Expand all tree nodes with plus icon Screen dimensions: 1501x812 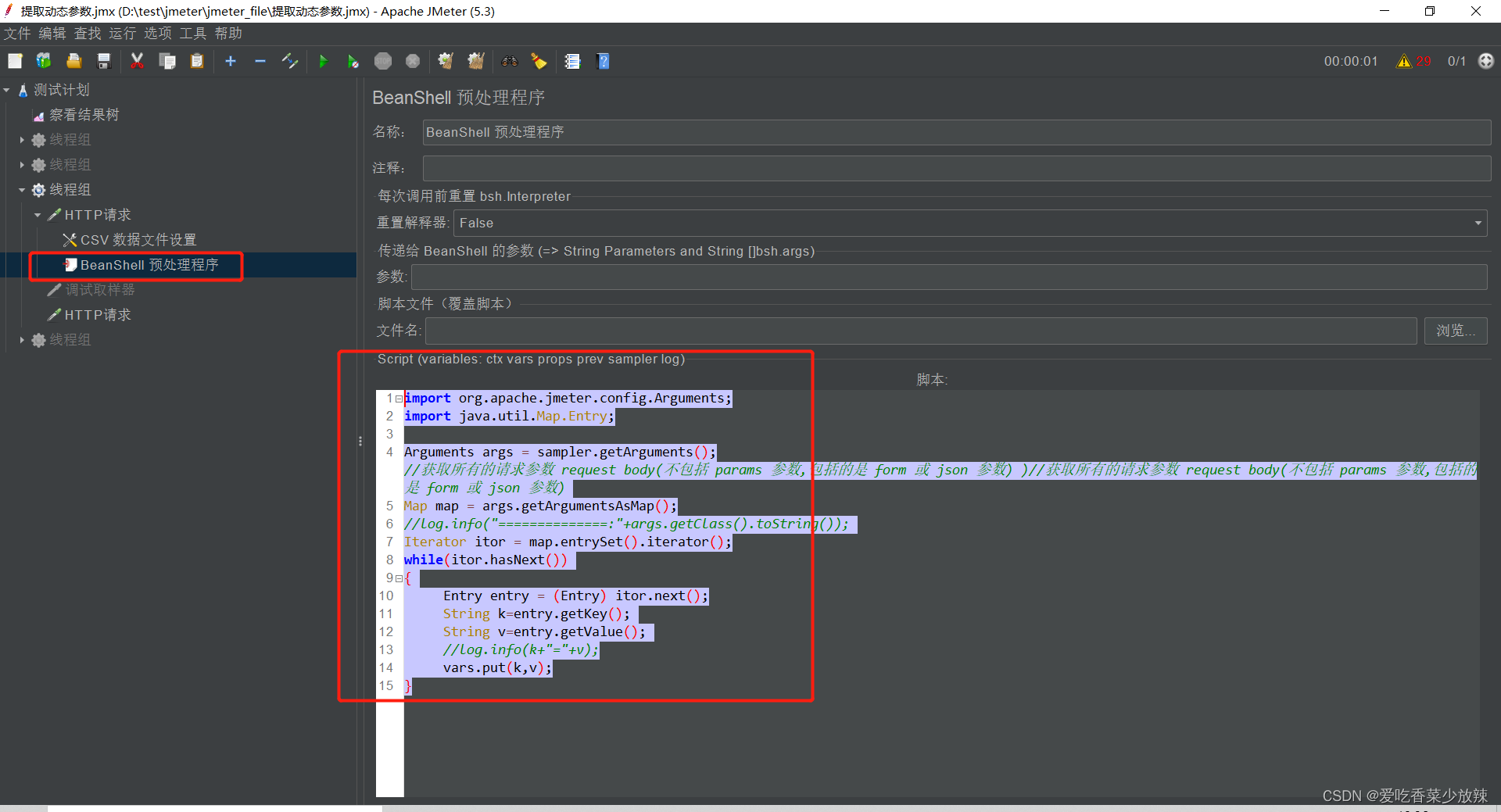231,61
